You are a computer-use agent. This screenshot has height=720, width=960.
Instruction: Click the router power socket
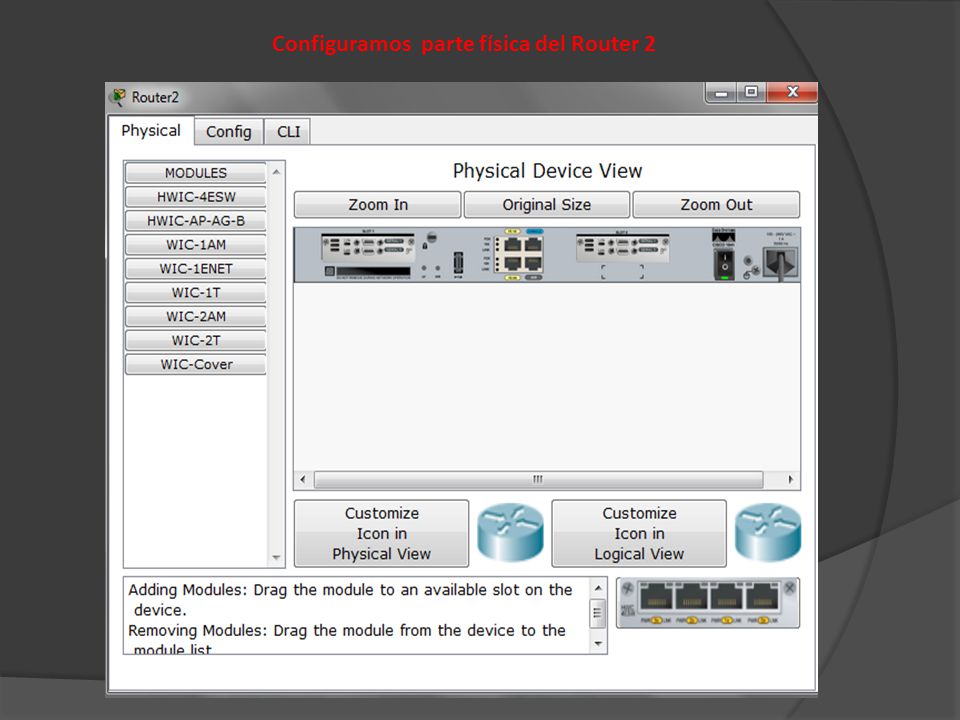781,264
